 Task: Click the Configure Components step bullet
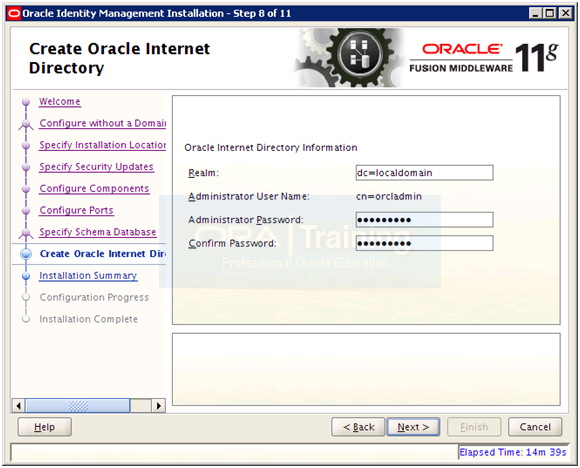pyautogui.click(x=26, y=189)
